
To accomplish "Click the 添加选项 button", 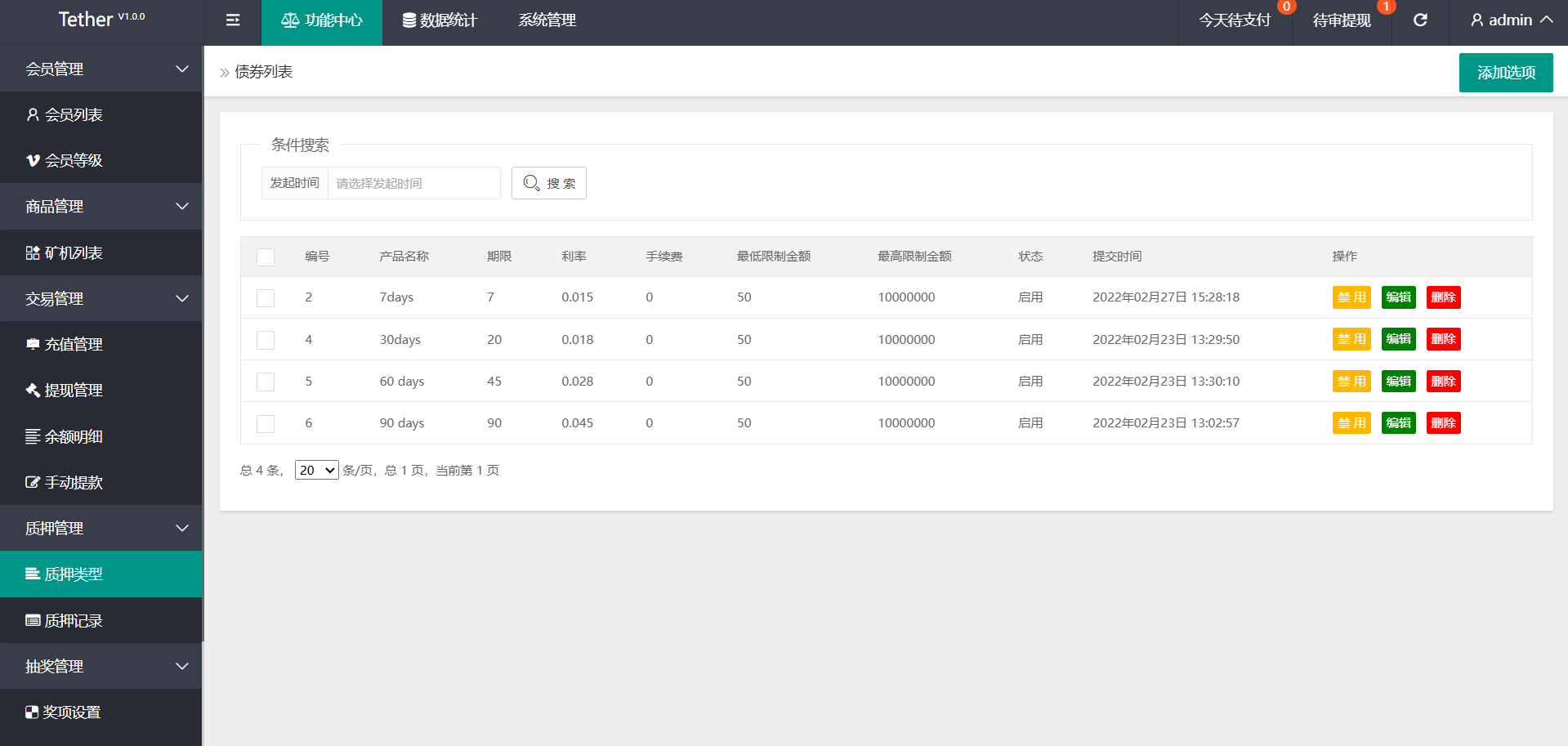I will (1505, 73).
